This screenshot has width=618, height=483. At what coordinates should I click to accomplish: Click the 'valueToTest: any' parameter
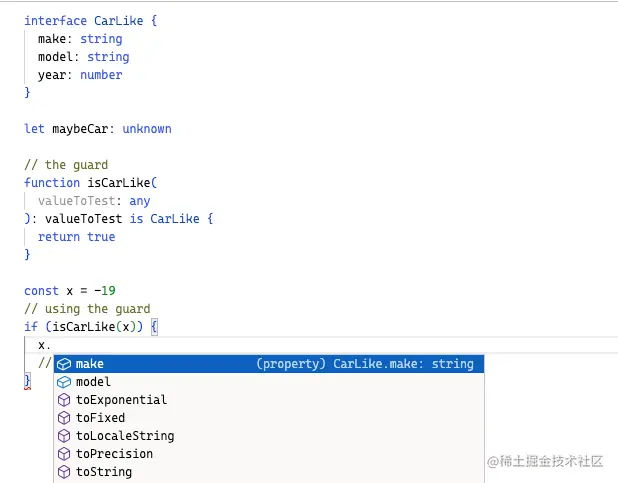(94, 201)
